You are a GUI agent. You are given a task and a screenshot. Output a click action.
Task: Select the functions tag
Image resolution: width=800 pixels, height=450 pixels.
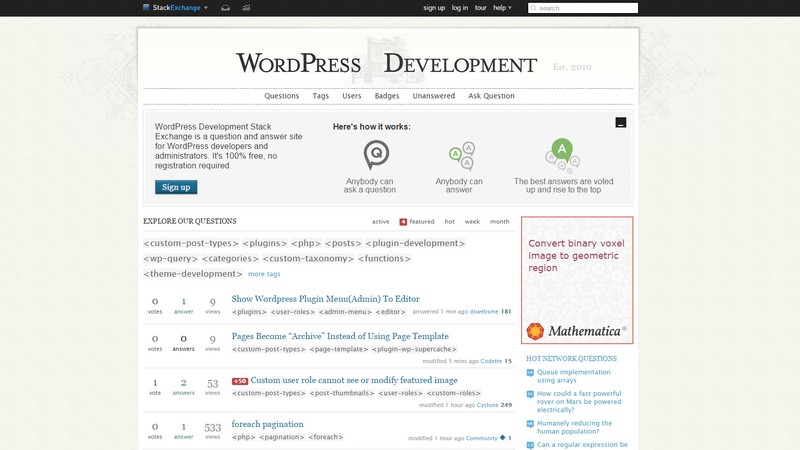[384, 259]
